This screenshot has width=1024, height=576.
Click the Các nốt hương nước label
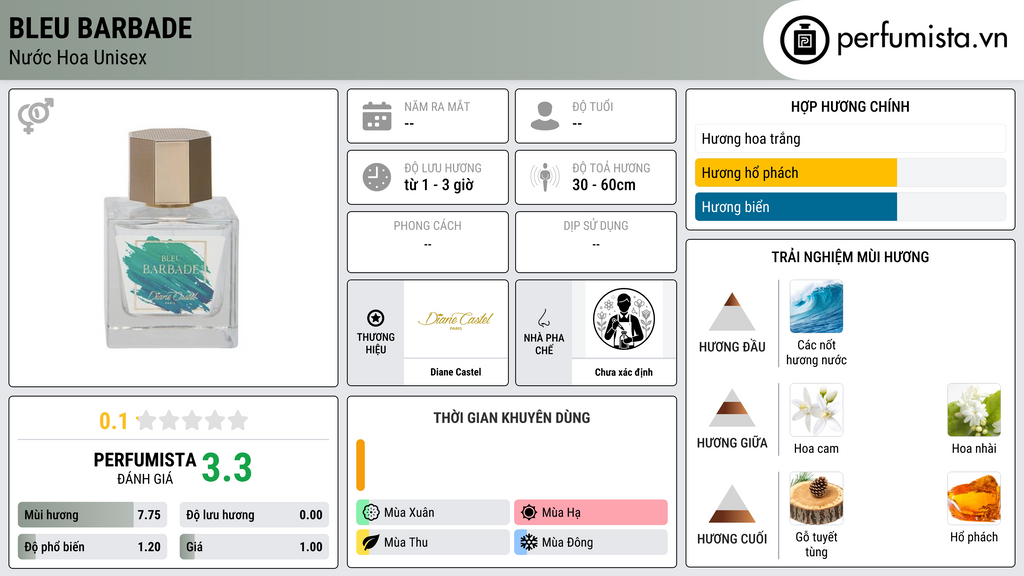coord(816,353)
